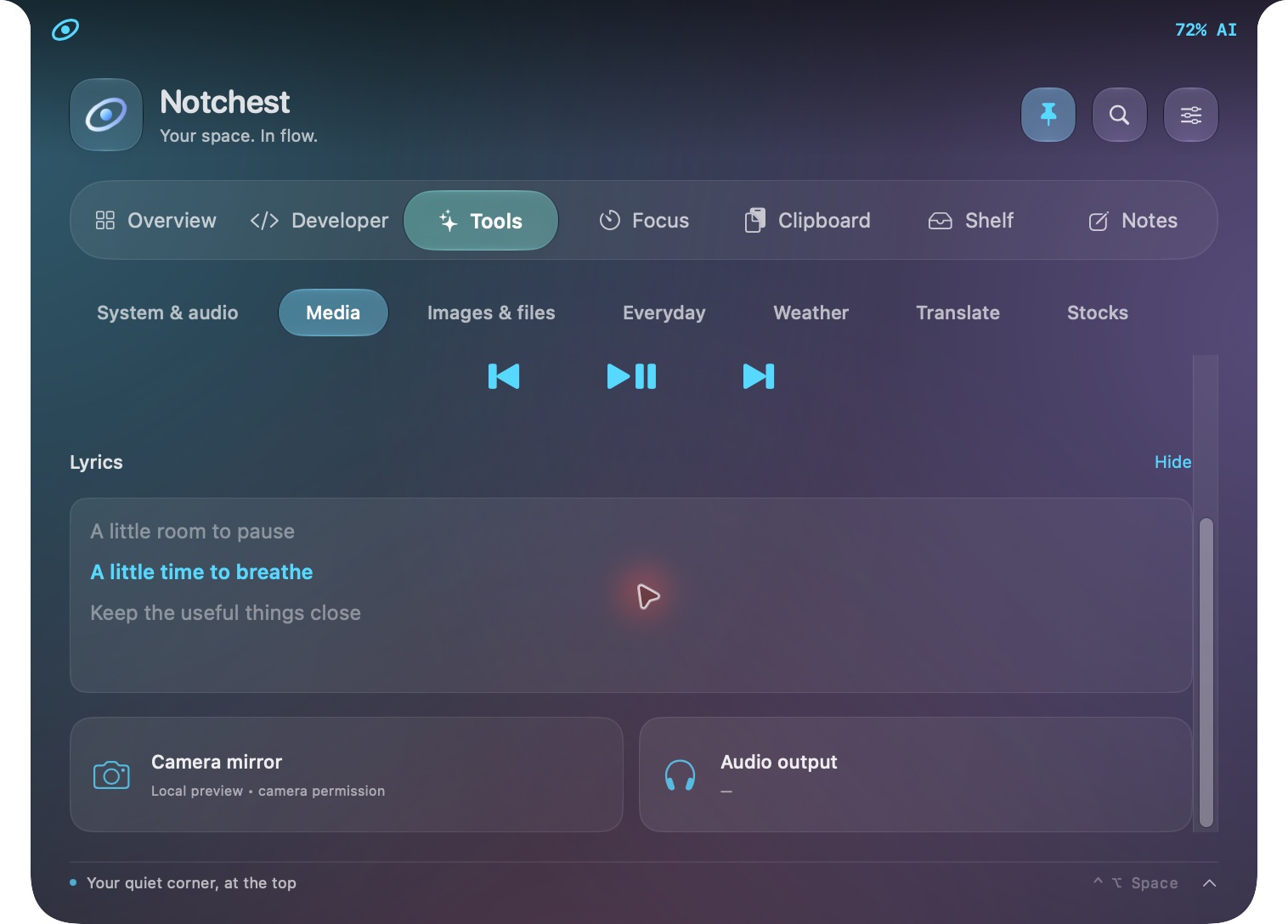Toggle play/pause playback

[631, 376]
